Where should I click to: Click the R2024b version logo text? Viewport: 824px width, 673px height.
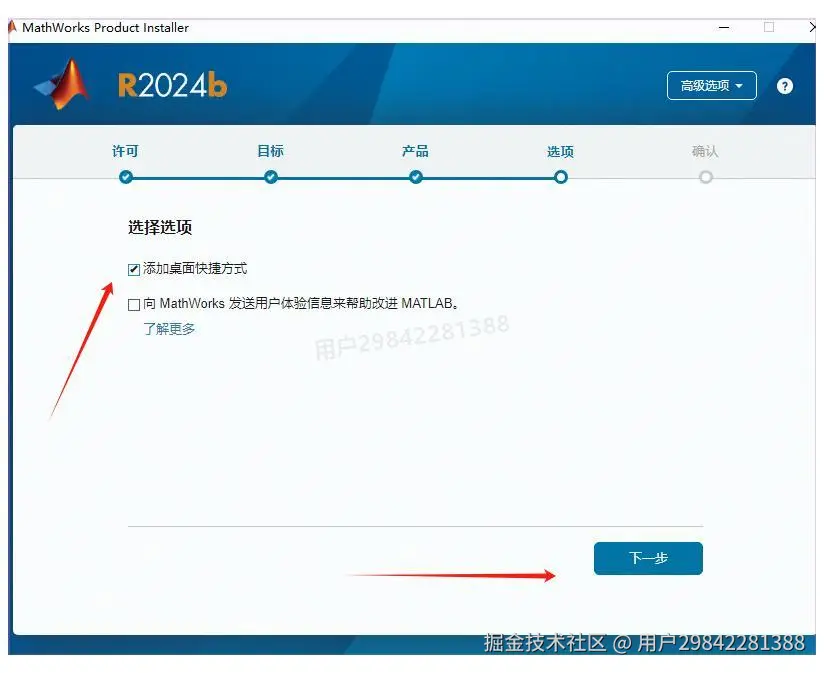click(x=170, y=86)
